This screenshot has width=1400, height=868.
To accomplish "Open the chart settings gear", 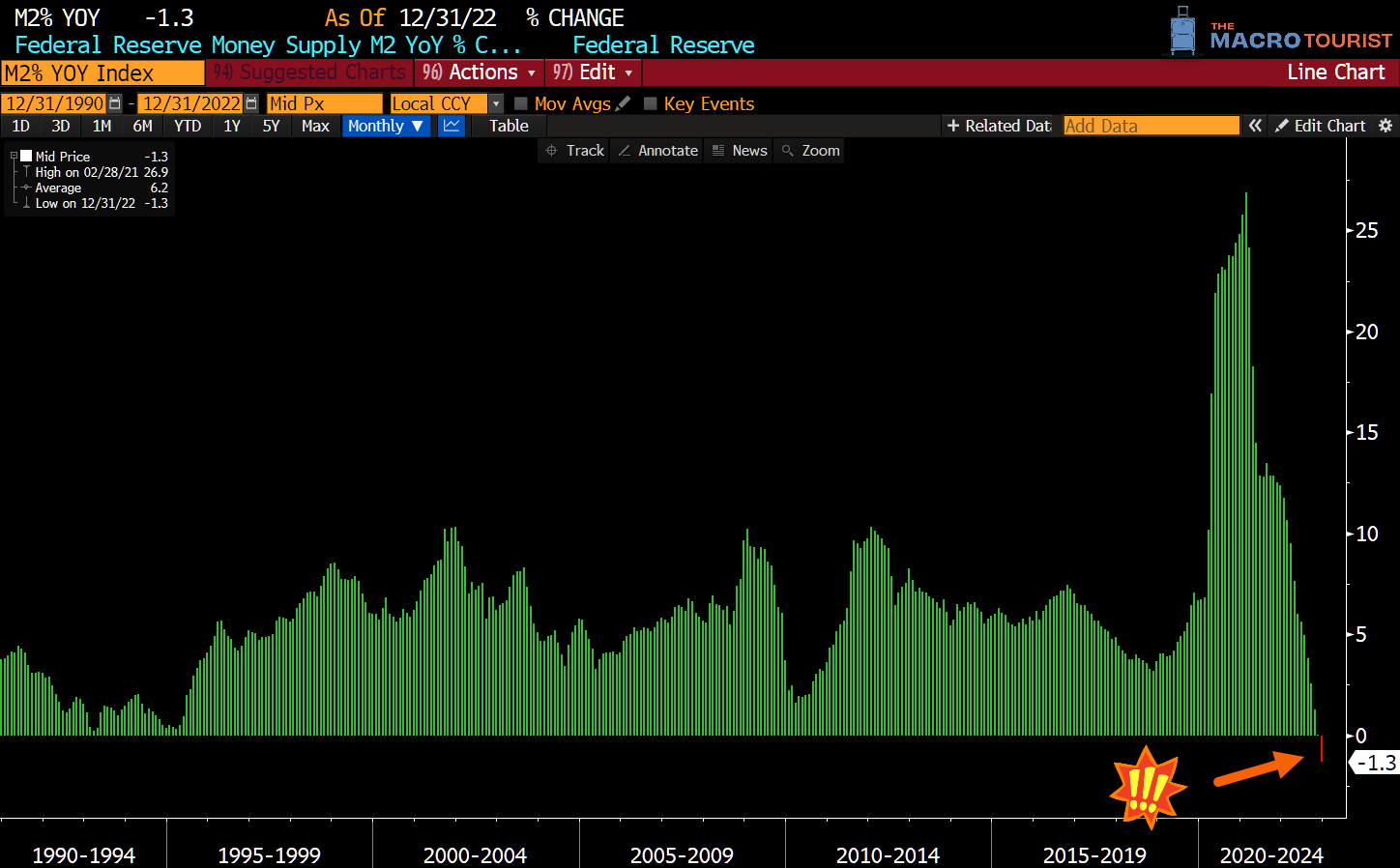I will [1385, 126].
